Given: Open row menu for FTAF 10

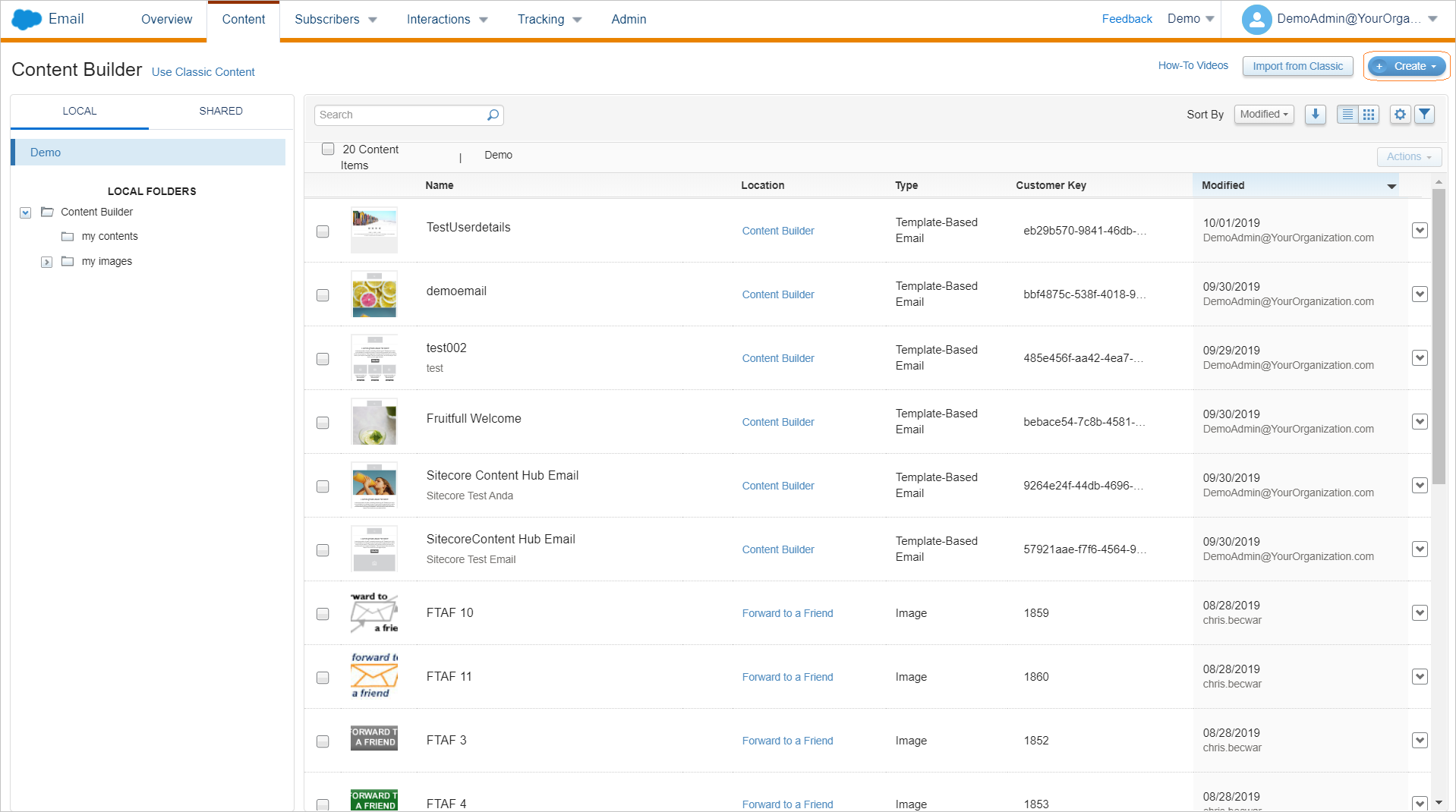Looking at the screenshot, I should pos(1420,613).
